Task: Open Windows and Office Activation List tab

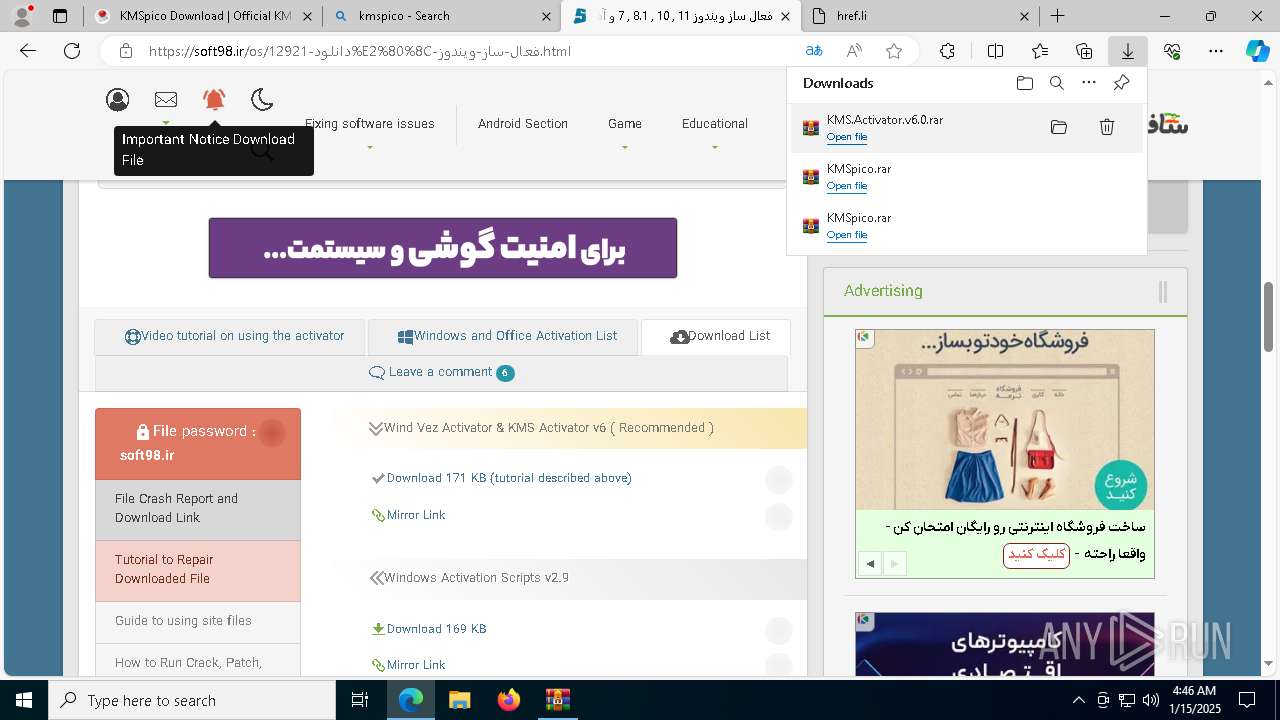Action: point(503,337)
